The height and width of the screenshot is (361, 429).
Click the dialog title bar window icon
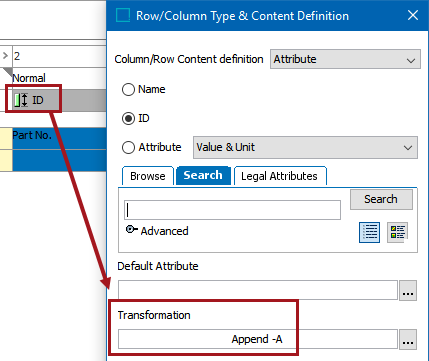pyautogui.click(x=123, y=16)
